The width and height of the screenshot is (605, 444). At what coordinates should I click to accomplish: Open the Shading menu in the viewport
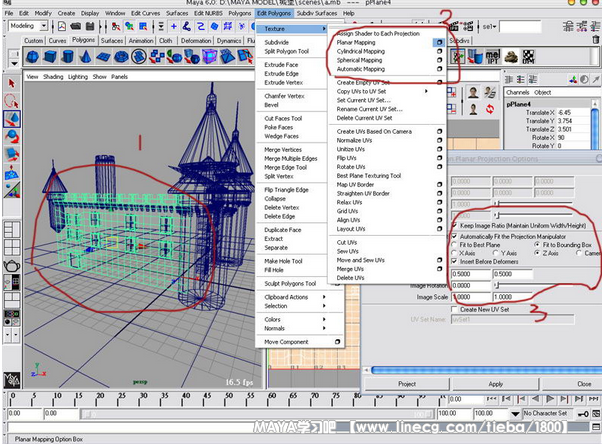pyautogui.click(x=53, y=77)
